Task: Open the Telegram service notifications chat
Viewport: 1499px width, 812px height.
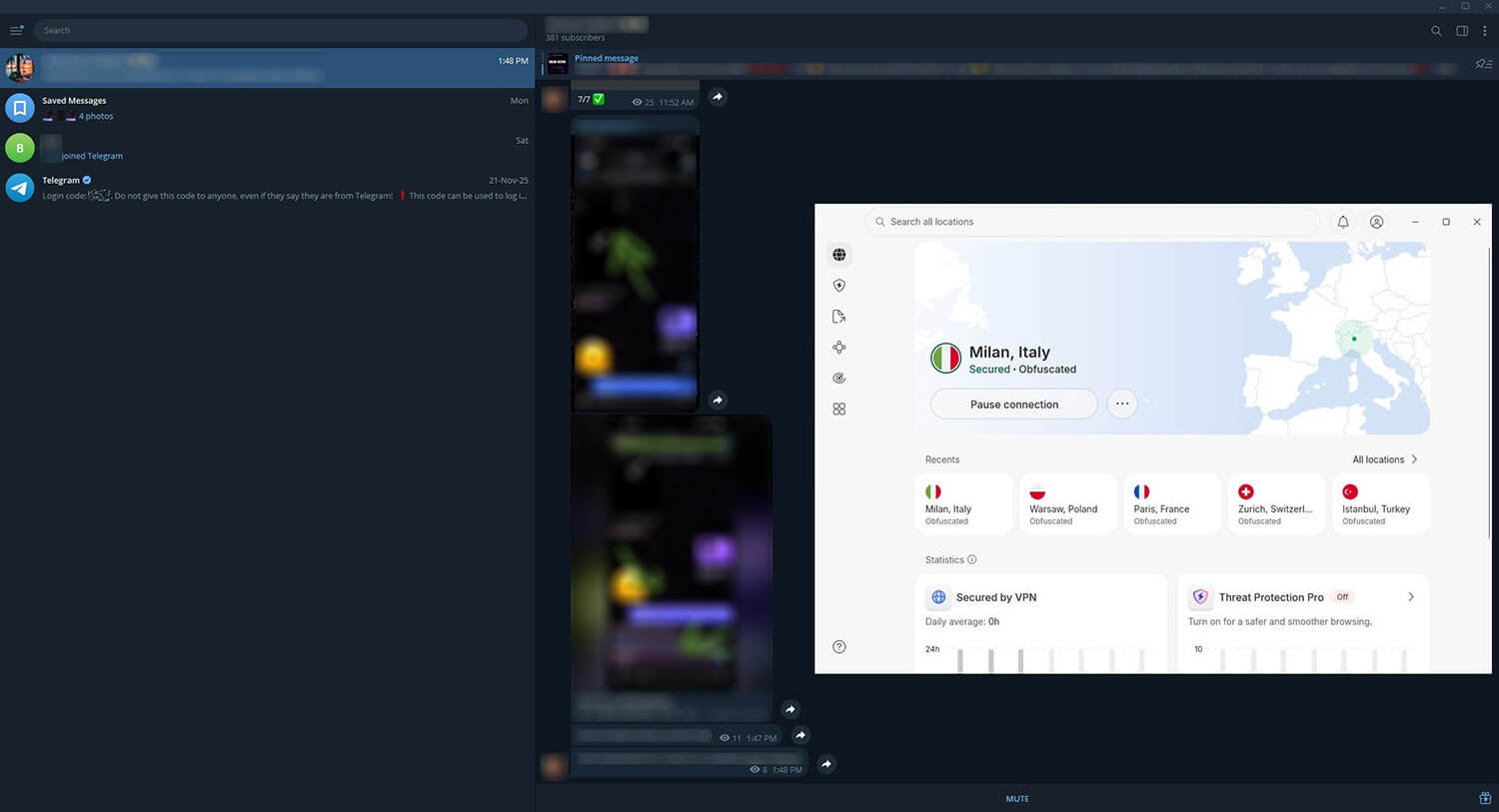Action: click(x=267, y=188)
